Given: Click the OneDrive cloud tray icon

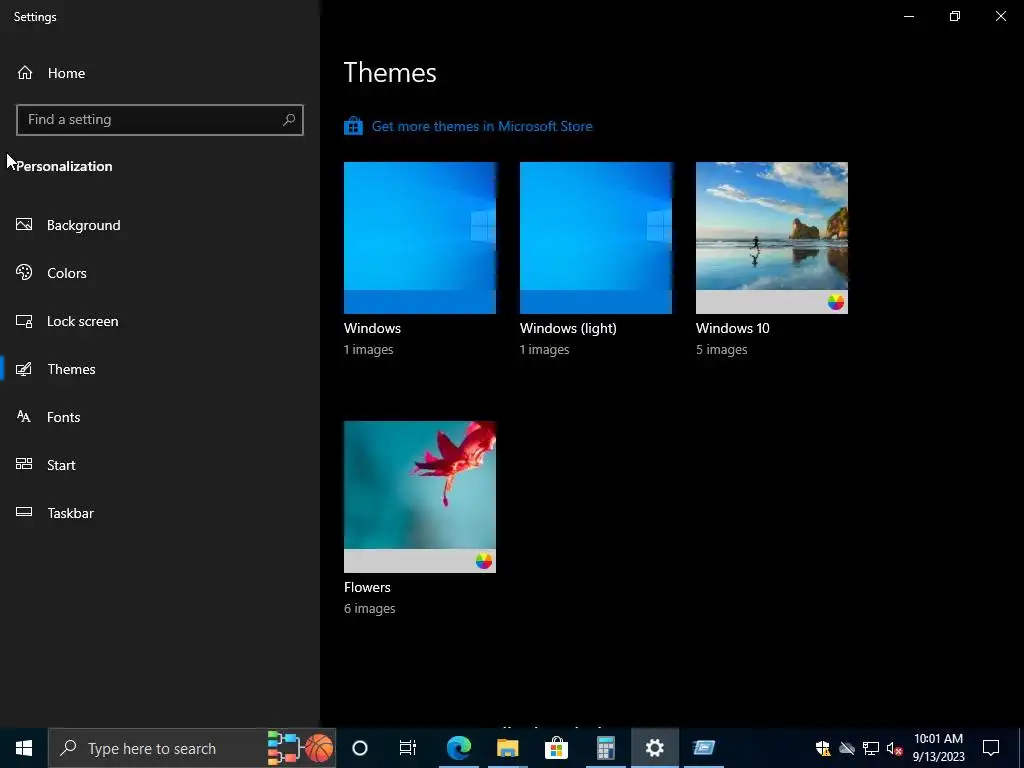Looking at the screenshot, I should pos(847,748).
